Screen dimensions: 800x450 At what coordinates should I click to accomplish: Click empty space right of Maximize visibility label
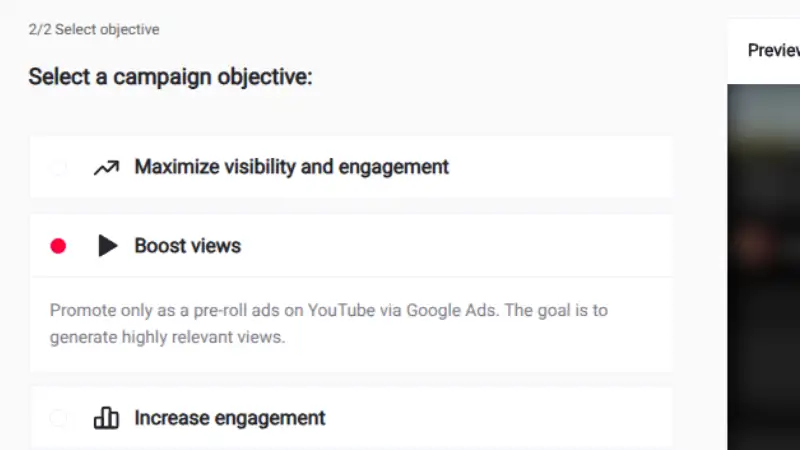(560, 168)
